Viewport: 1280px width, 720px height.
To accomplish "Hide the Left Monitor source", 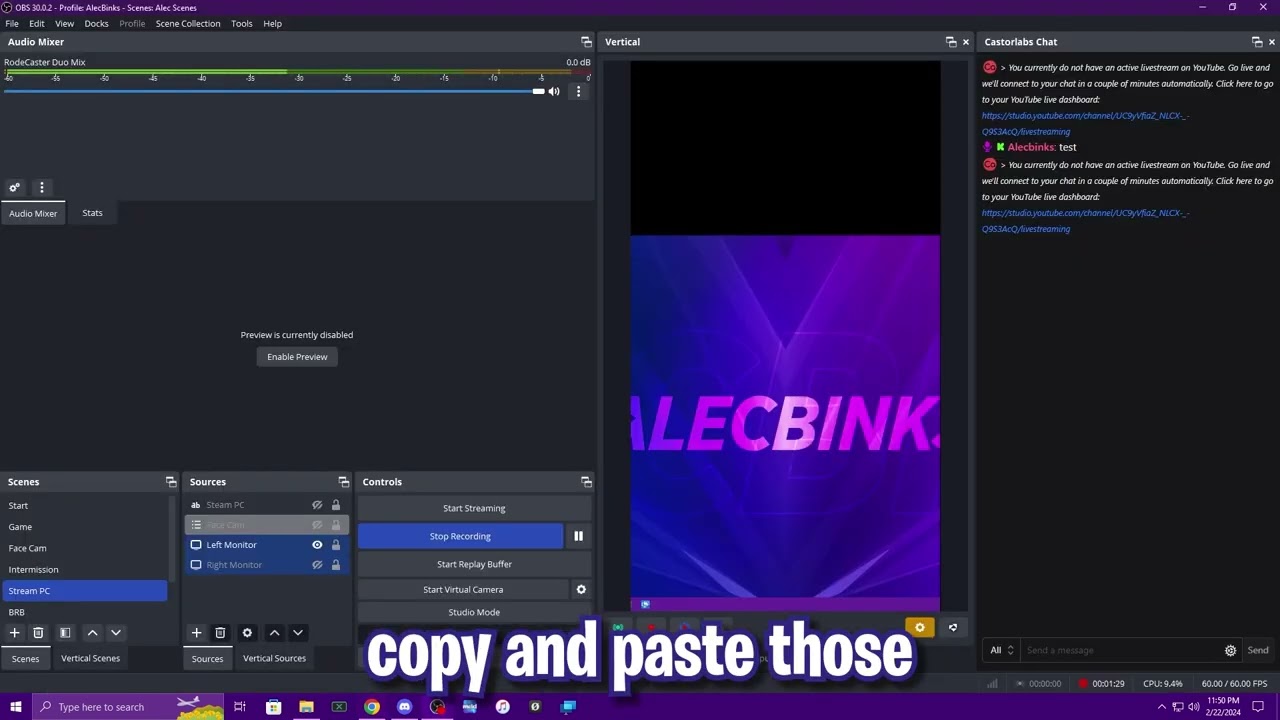I will point(317,545).
